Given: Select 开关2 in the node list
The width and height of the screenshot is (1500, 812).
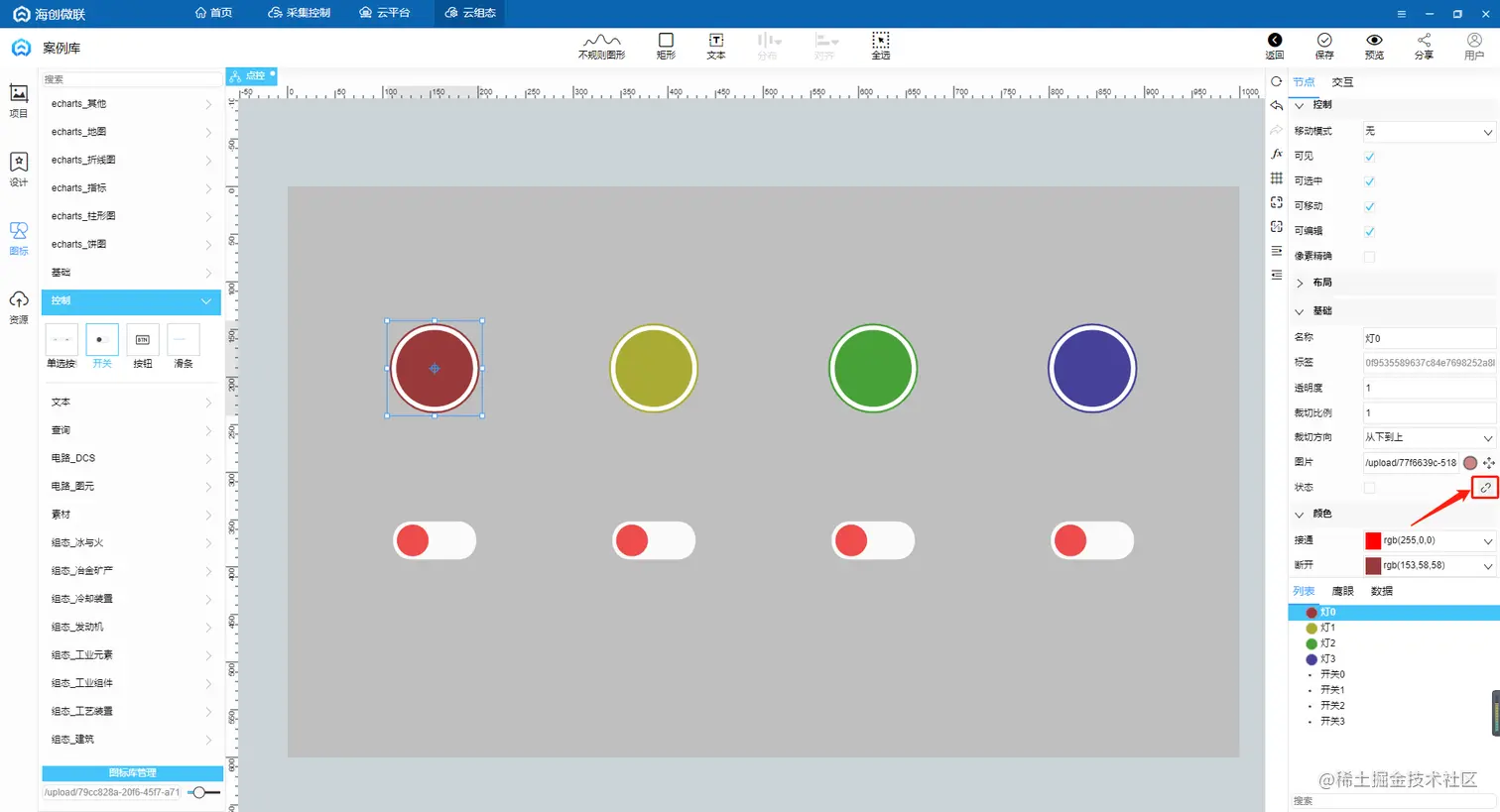Looking at the screenshot, I should [1394, 706].
